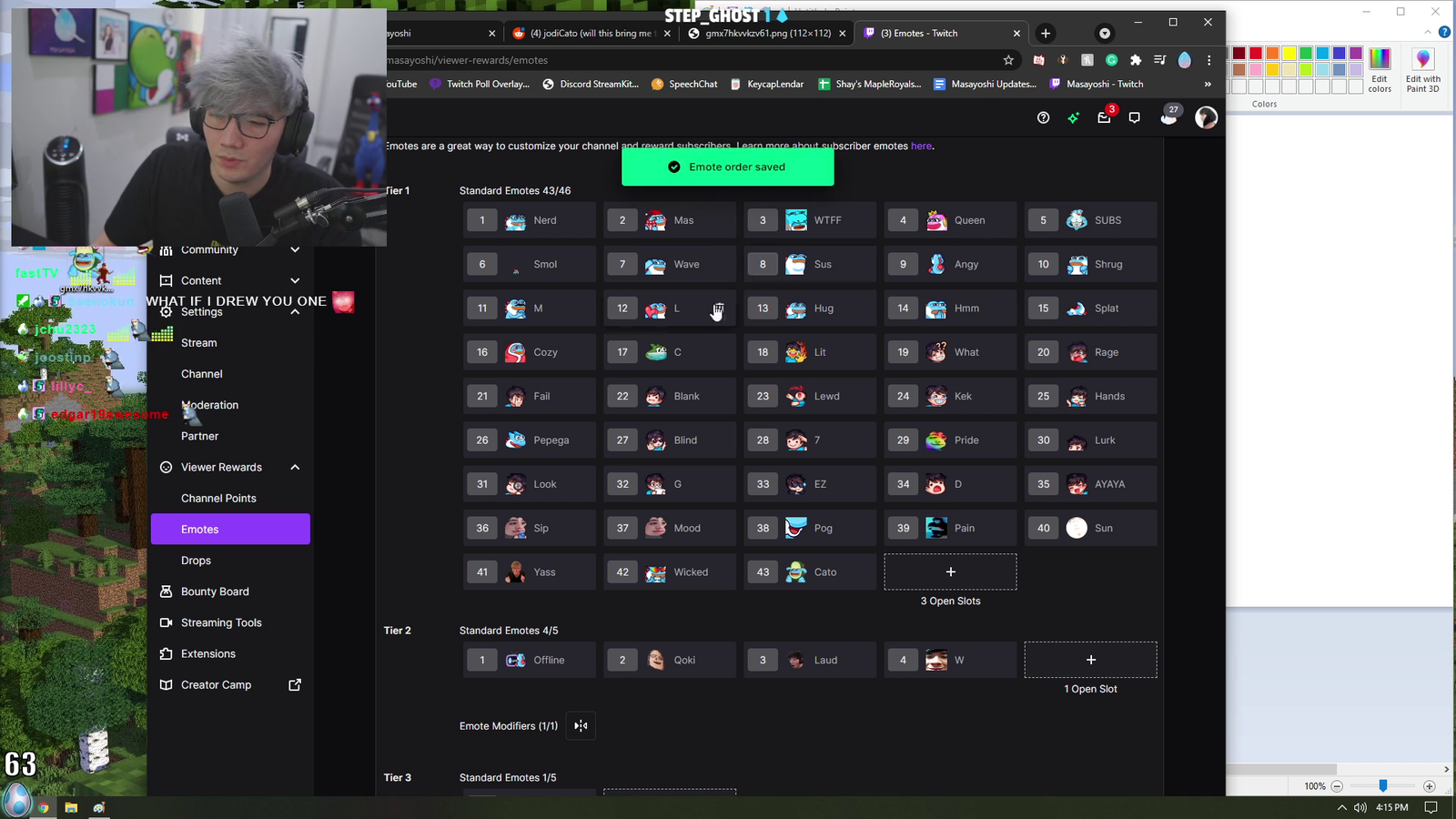1456x819 pixels.
Task: Open the Discord StreamKit bookmark
Action: [x=591, y=84]
